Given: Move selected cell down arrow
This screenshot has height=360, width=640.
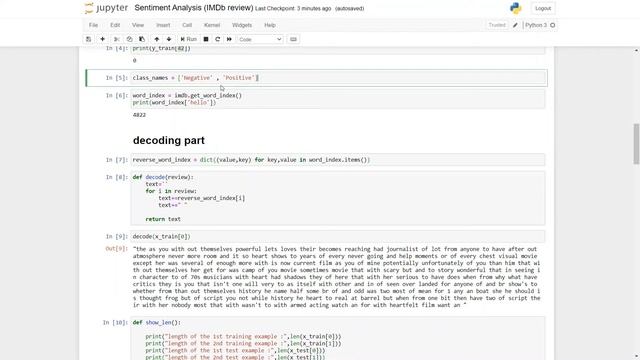Looking at the screenshot, I should (169, 39).
